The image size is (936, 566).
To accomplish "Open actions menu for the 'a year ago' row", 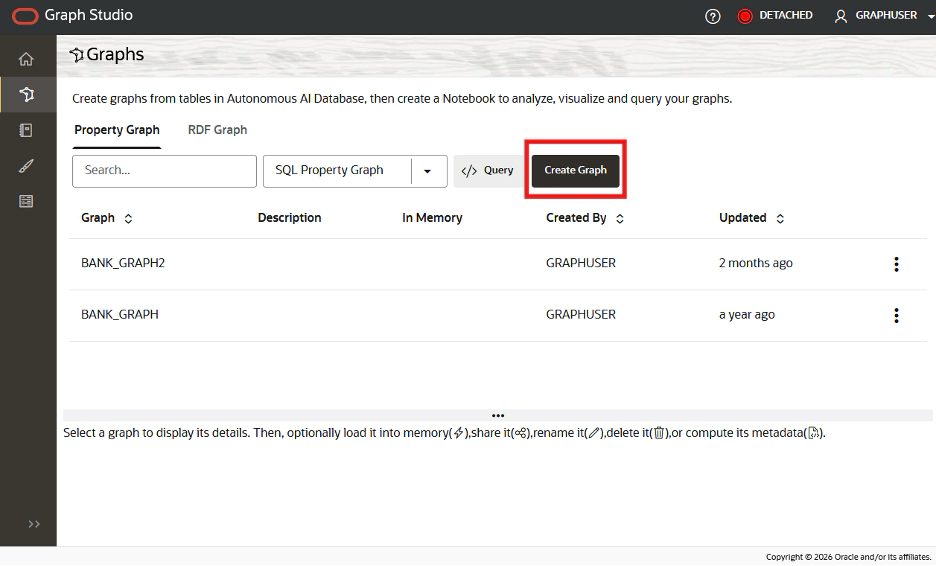I will click(896, 315).
